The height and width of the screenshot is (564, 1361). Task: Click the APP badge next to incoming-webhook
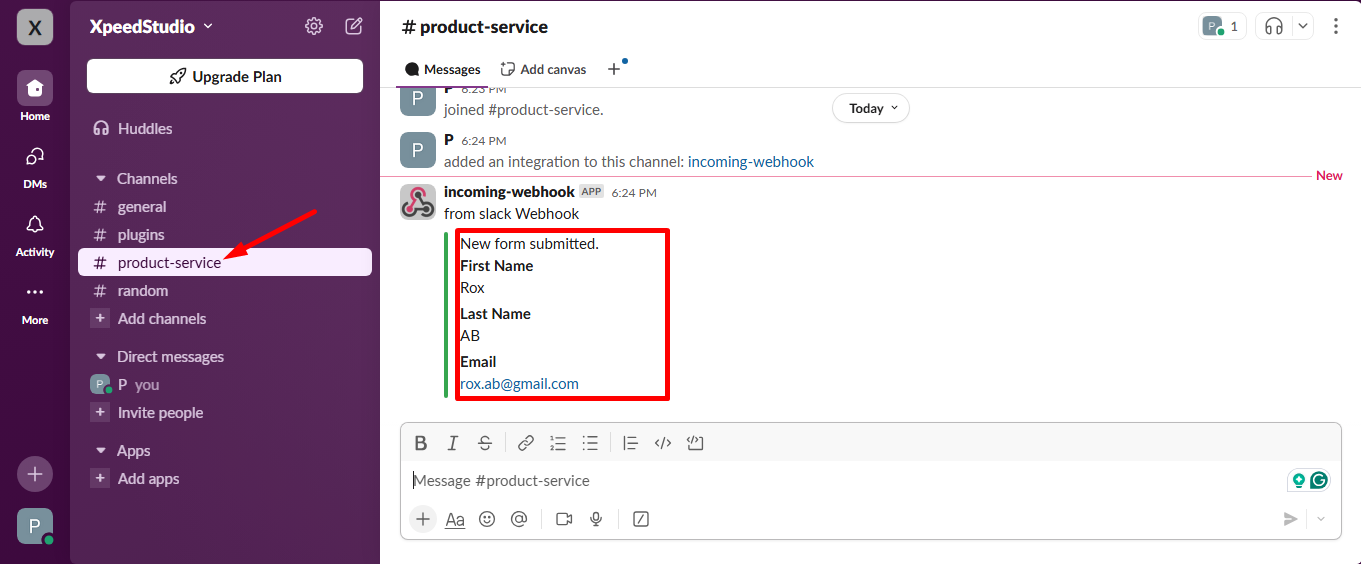pyautogui.click(x=592, y=191)
